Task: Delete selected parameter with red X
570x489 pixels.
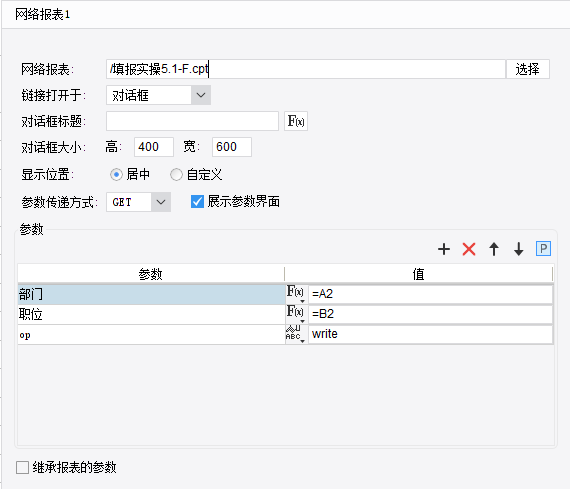Action: pos(469,249)
